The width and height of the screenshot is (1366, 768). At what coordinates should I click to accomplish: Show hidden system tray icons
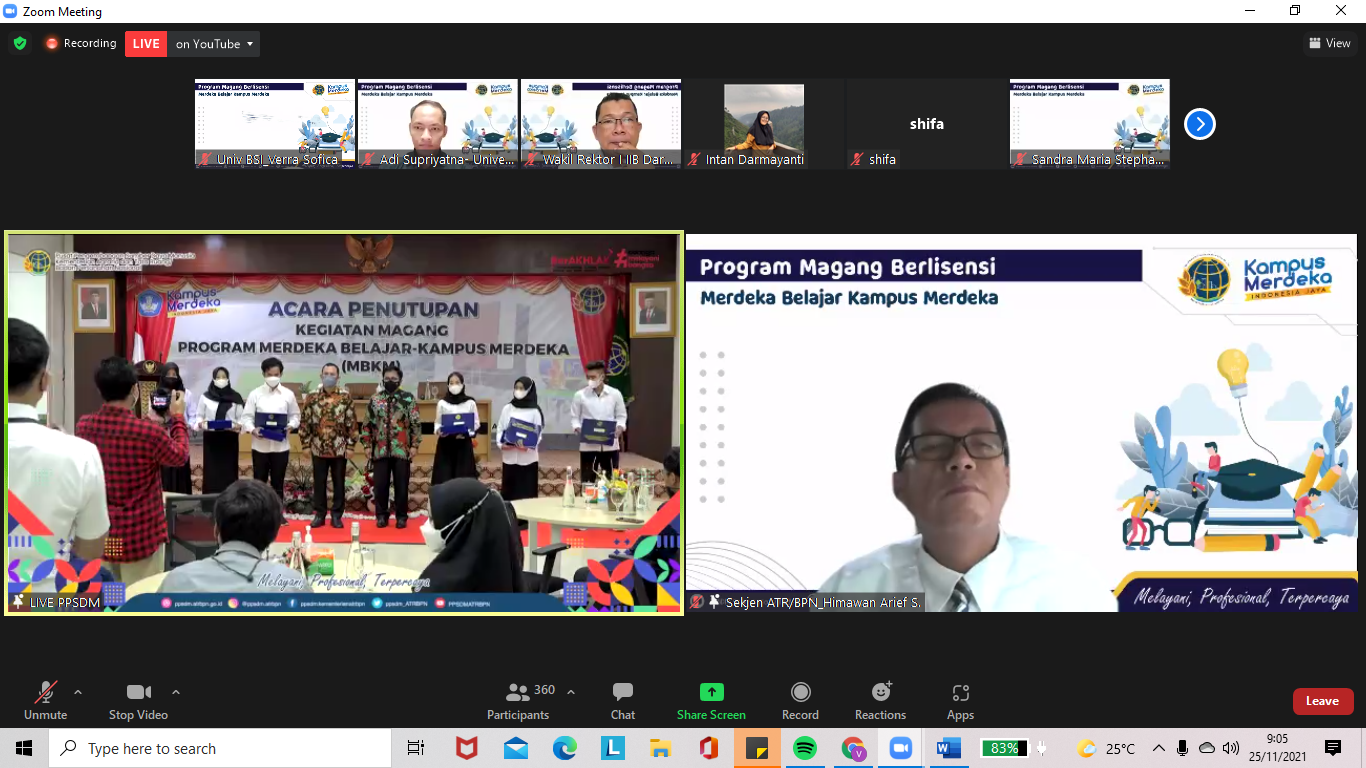pyautogui.click(x=1159, y=748)
